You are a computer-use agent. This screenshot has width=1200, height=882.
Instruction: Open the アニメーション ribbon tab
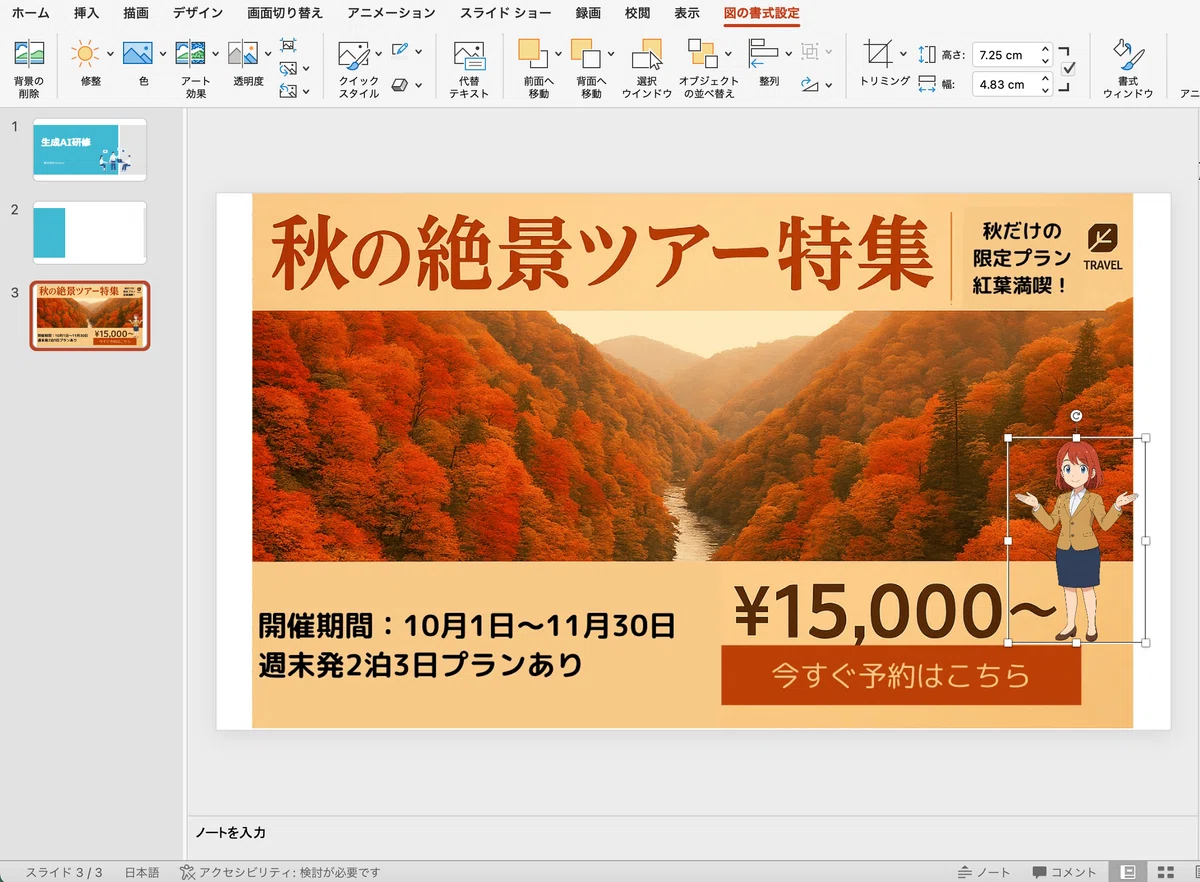392,13
